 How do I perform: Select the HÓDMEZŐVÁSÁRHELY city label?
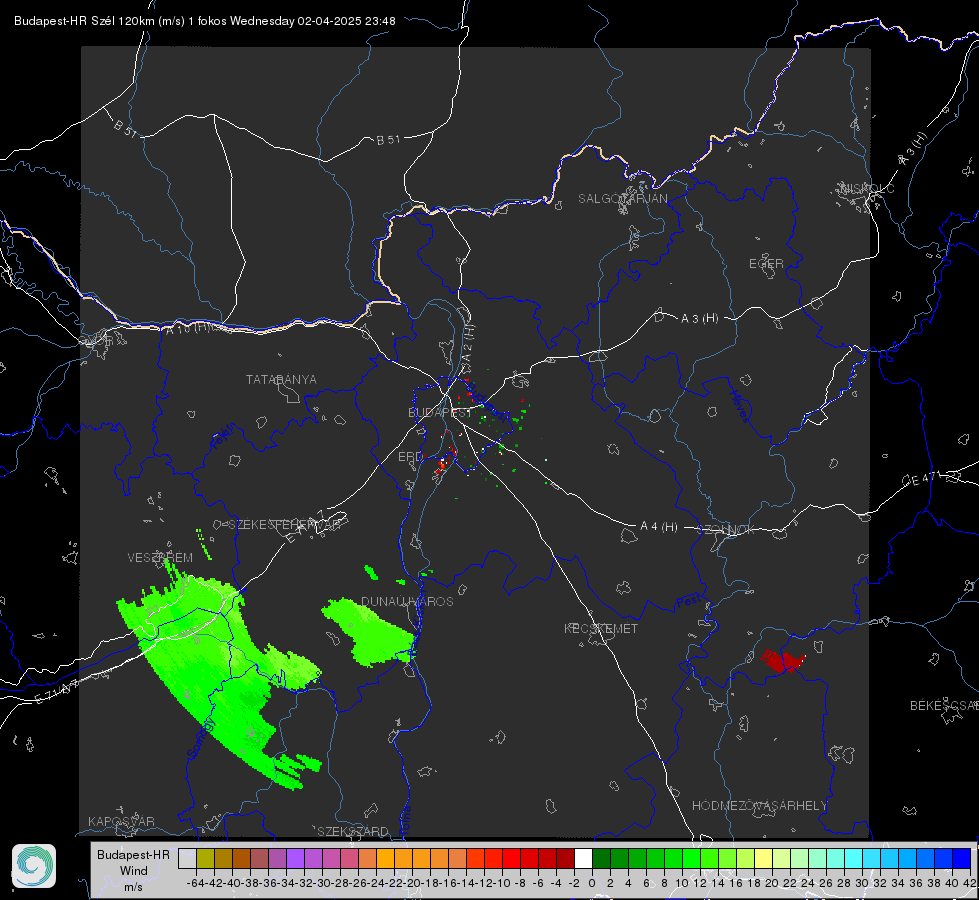[x=759, y=806]
